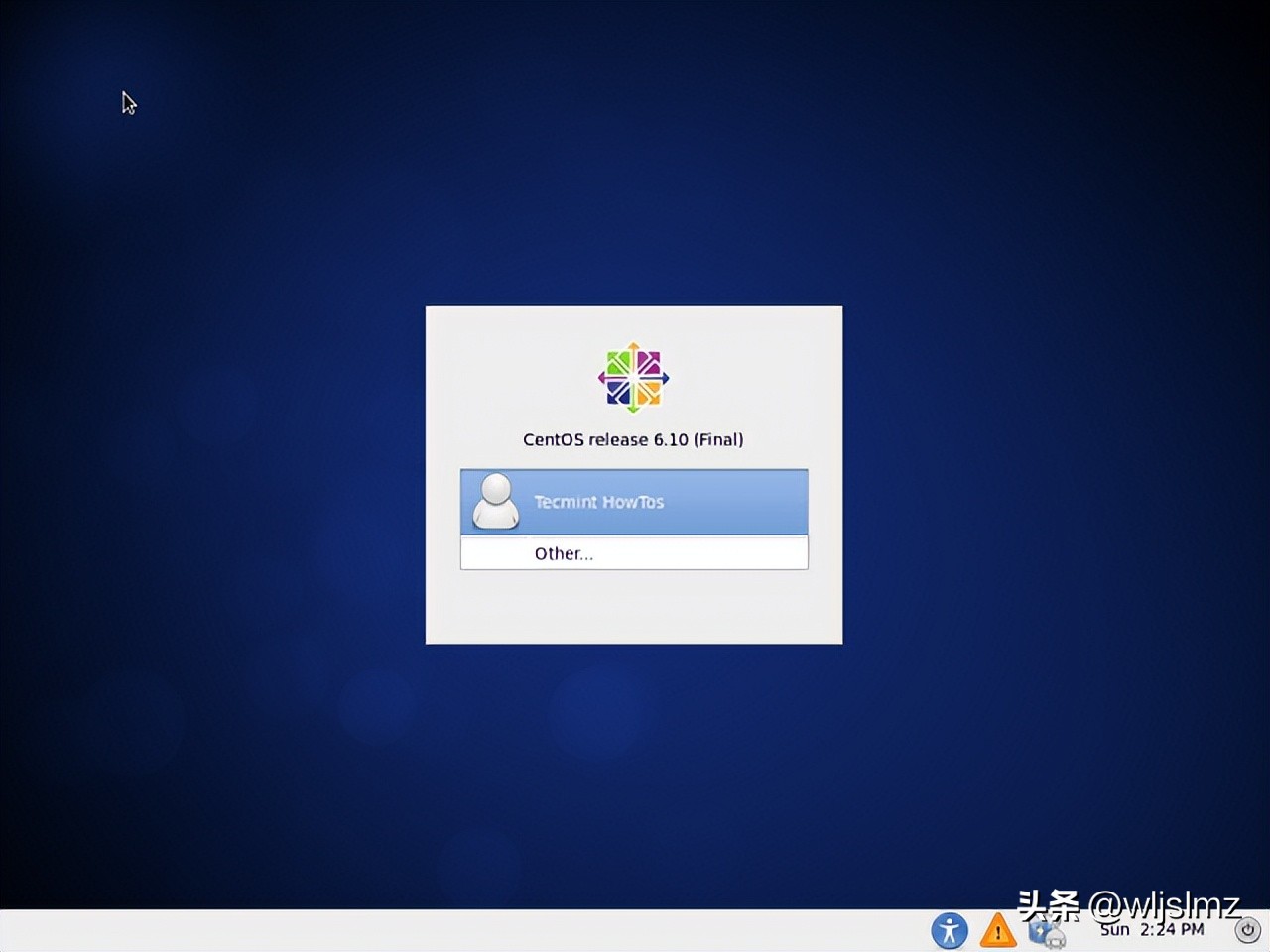
Task: Click the CentOS release 6.10 (Final) label
Action: [633, 439]
